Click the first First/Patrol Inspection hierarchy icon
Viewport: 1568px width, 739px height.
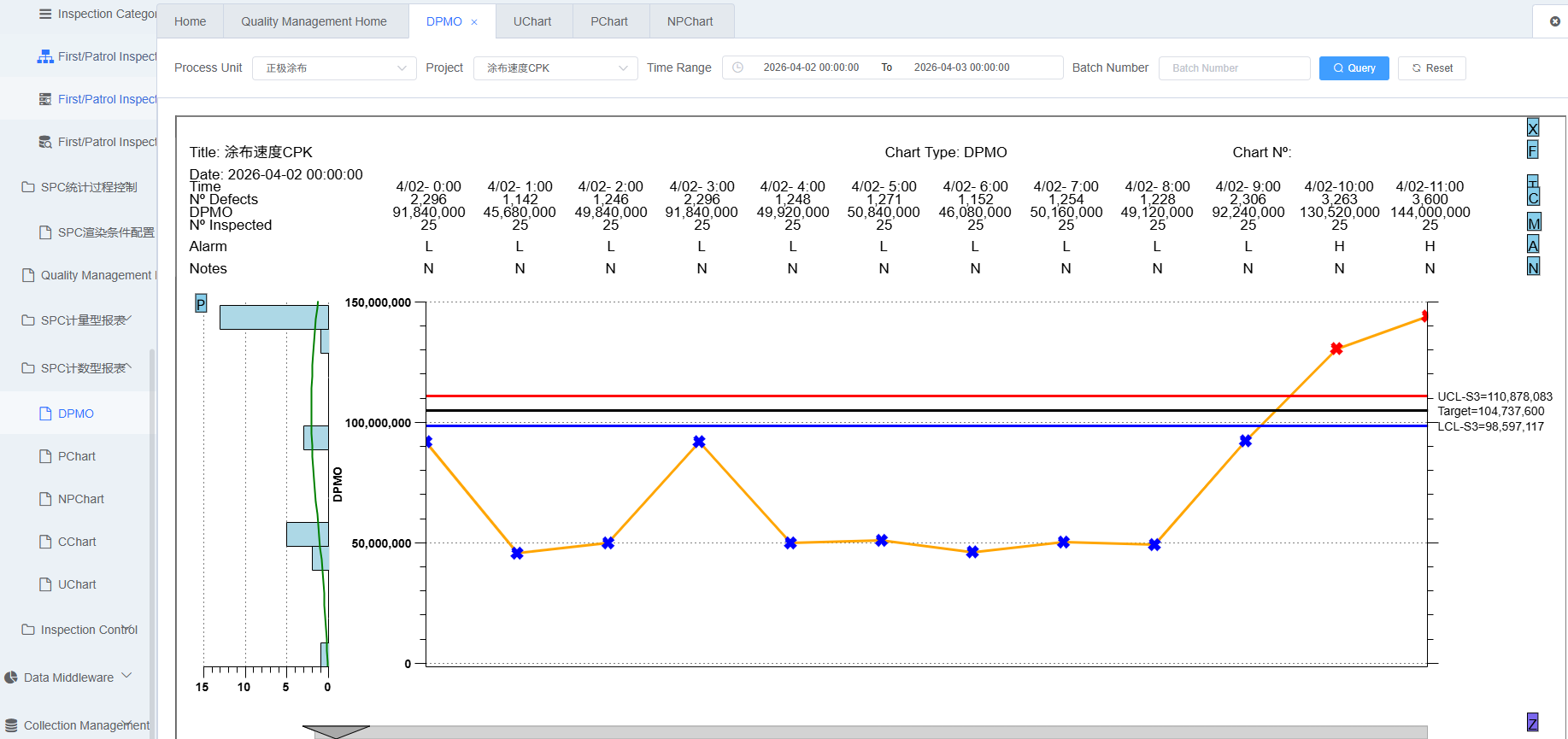pyautogui.click(x=45, y=56)
